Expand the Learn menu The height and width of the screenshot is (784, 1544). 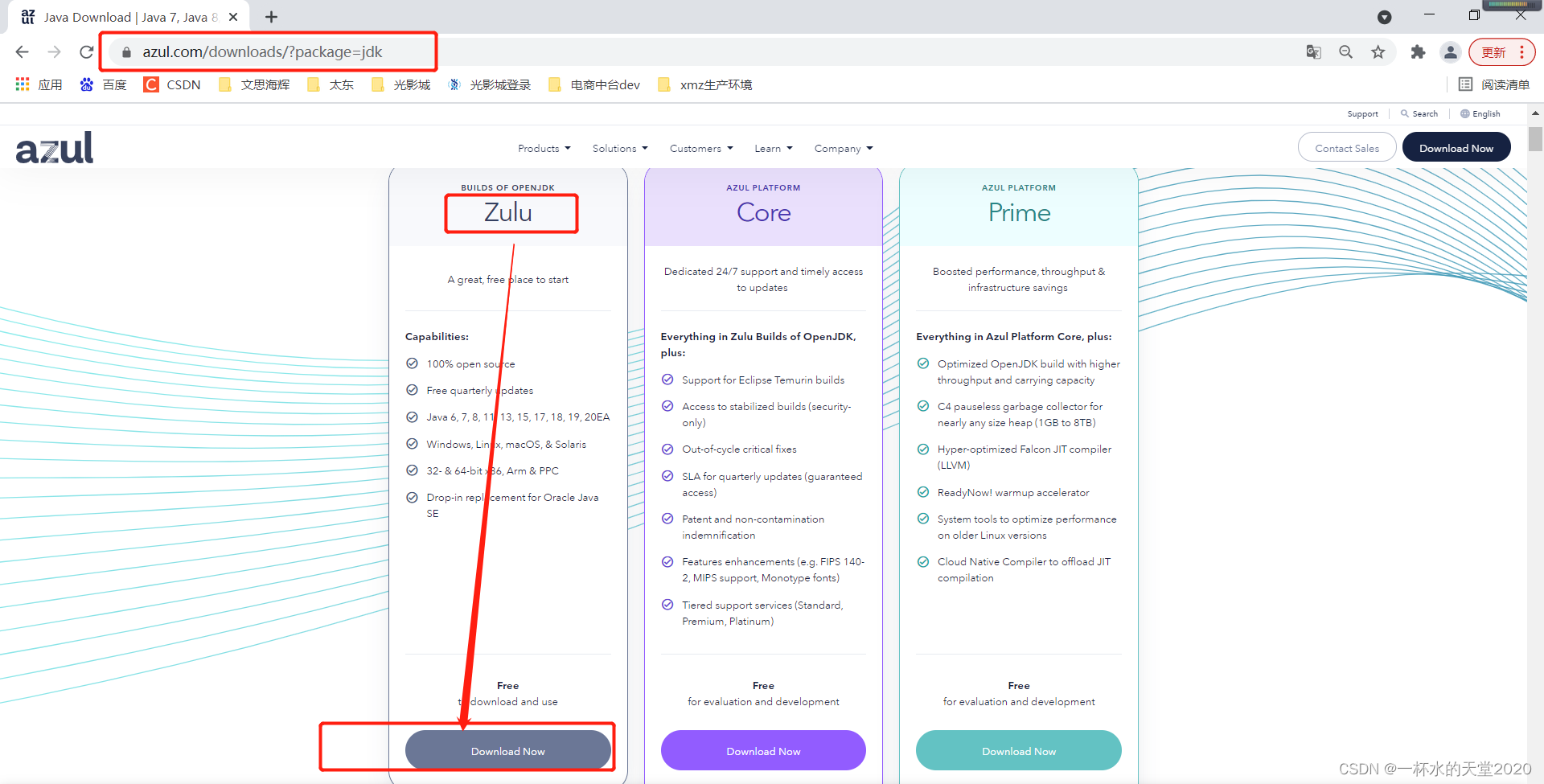[774, 149]
